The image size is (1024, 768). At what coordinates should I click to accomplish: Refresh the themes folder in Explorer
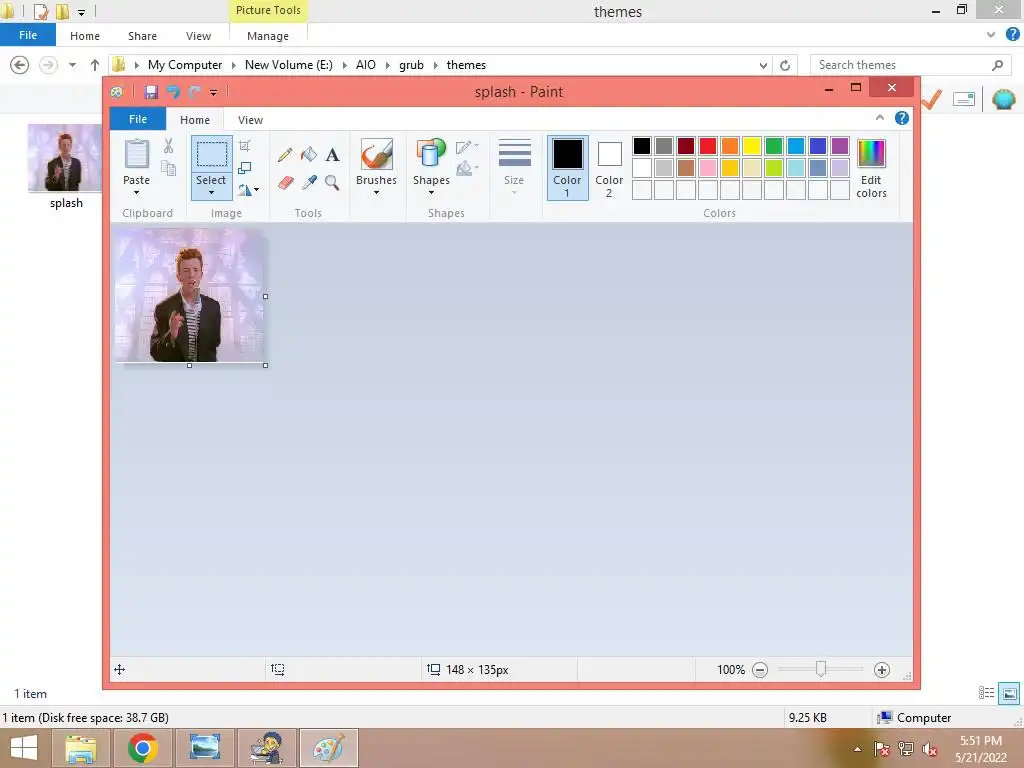tap(785, 65)
